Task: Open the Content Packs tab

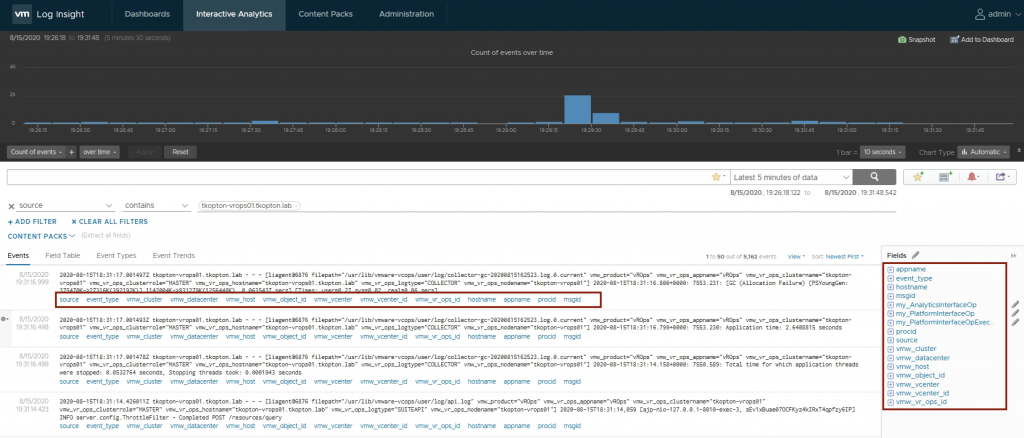Action: (x=325, y=14)
